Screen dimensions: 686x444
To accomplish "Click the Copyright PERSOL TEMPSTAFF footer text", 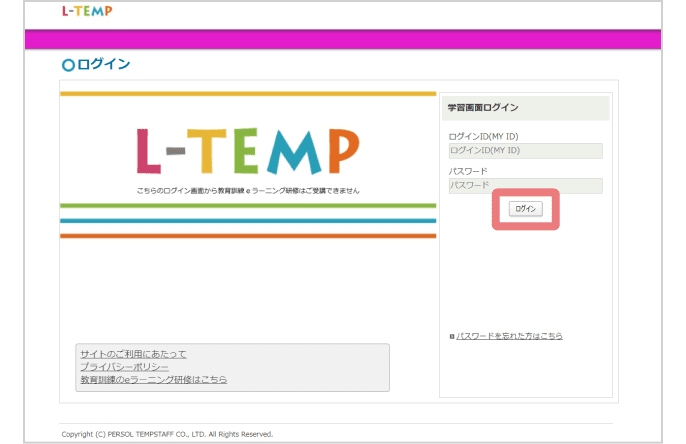I will (167, 434).
